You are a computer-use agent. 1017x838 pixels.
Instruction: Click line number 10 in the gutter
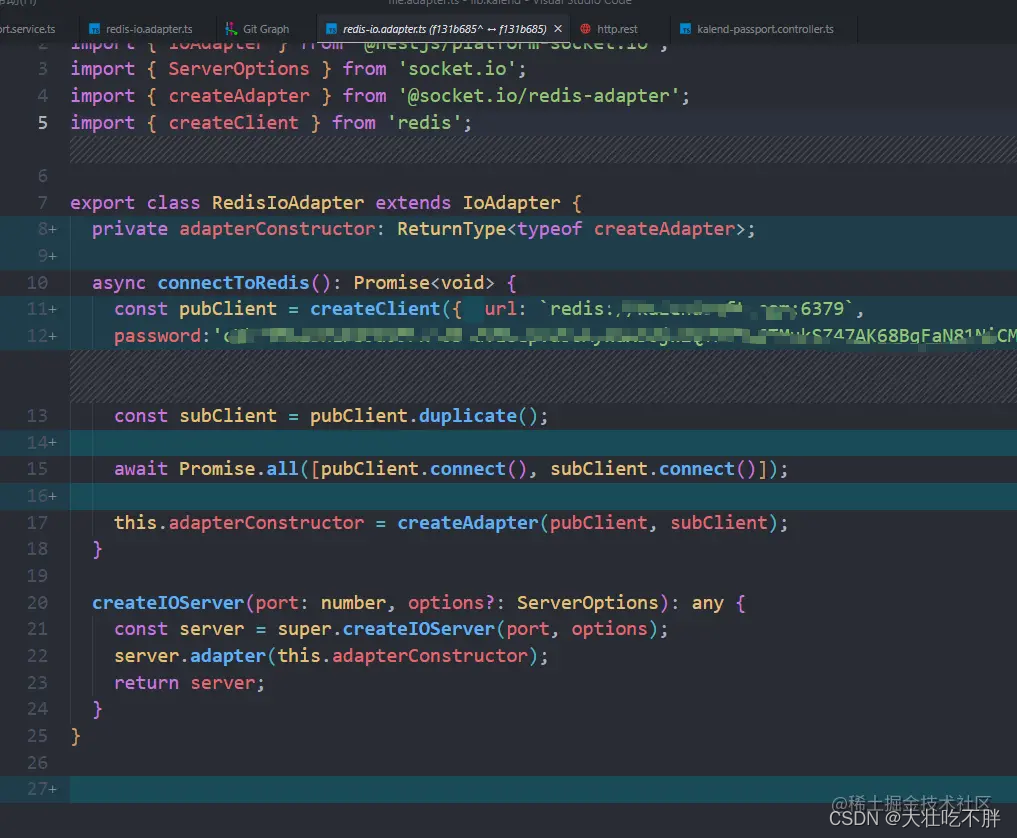click(x=37, y=283)
